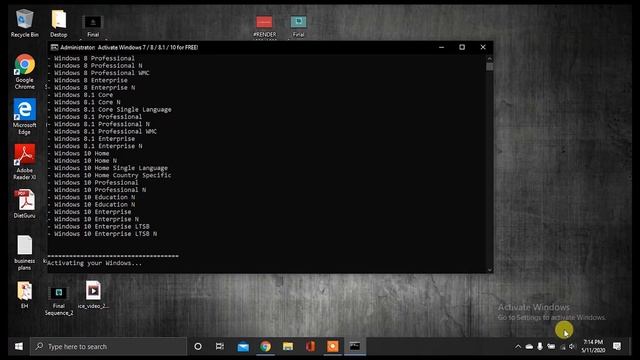Click the Cortana circle button in taskbar
This screenshot has height=360, width=640.
point(198,347)
